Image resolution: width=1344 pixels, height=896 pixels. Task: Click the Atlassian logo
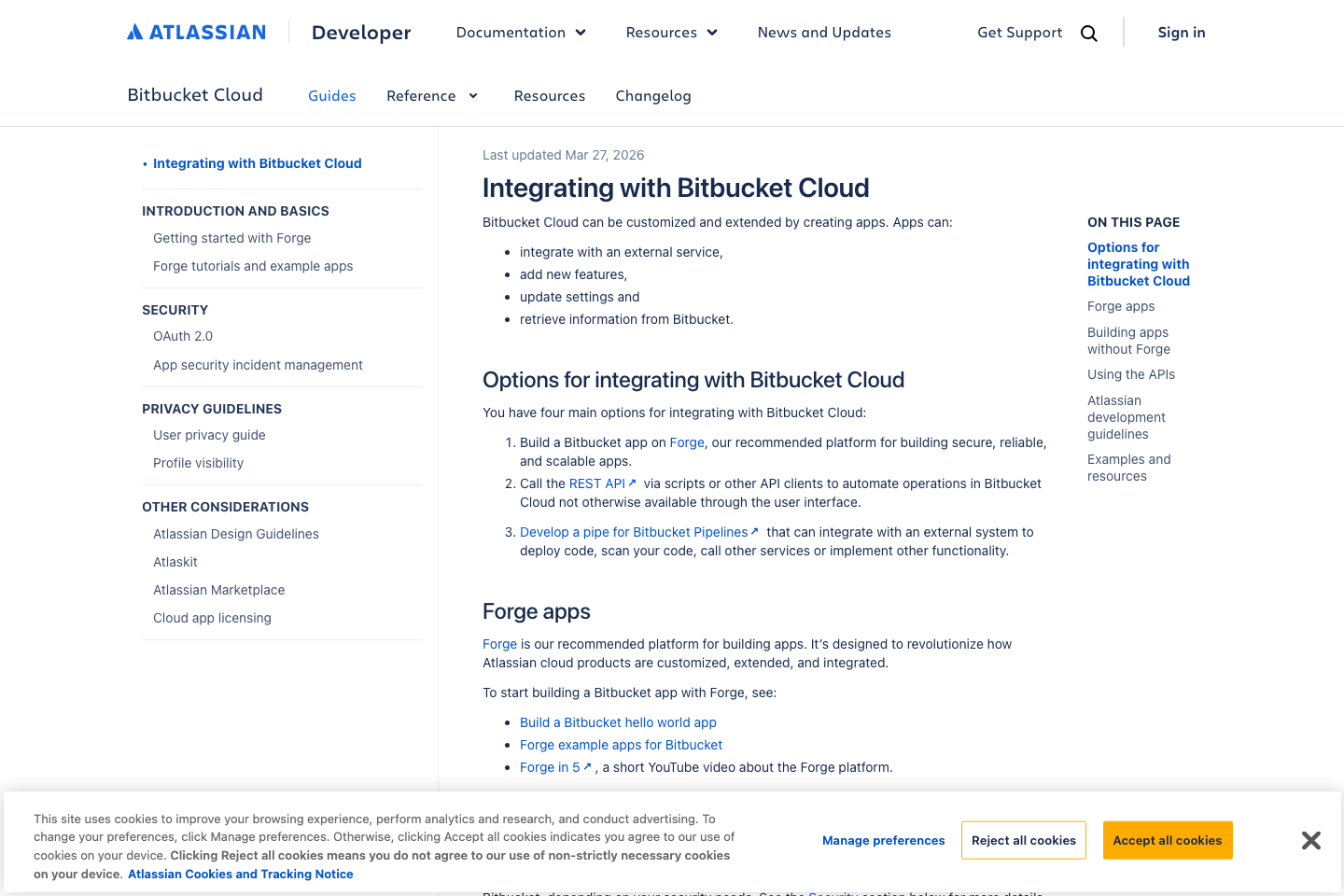(x=196, y=31)
